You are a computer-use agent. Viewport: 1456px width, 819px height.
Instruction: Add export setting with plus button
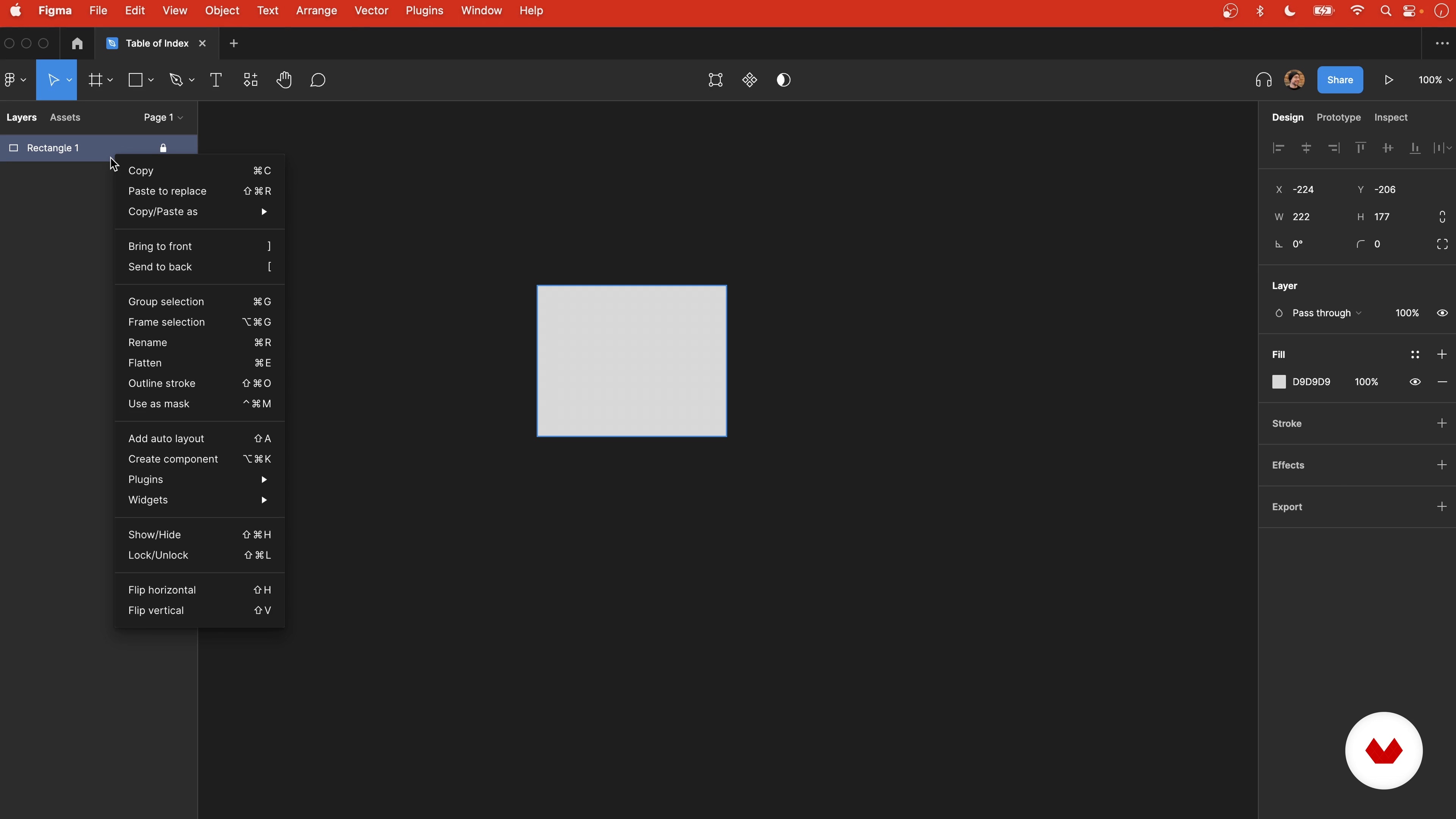(x=1442, y=507)
